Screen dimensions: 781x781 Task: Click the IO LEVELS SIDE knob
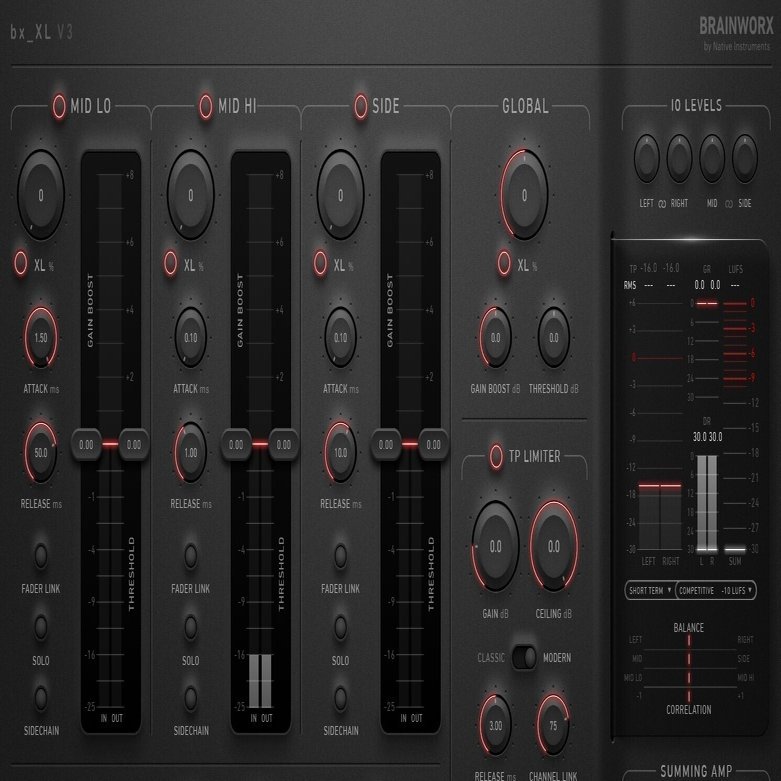coord(745,158)
